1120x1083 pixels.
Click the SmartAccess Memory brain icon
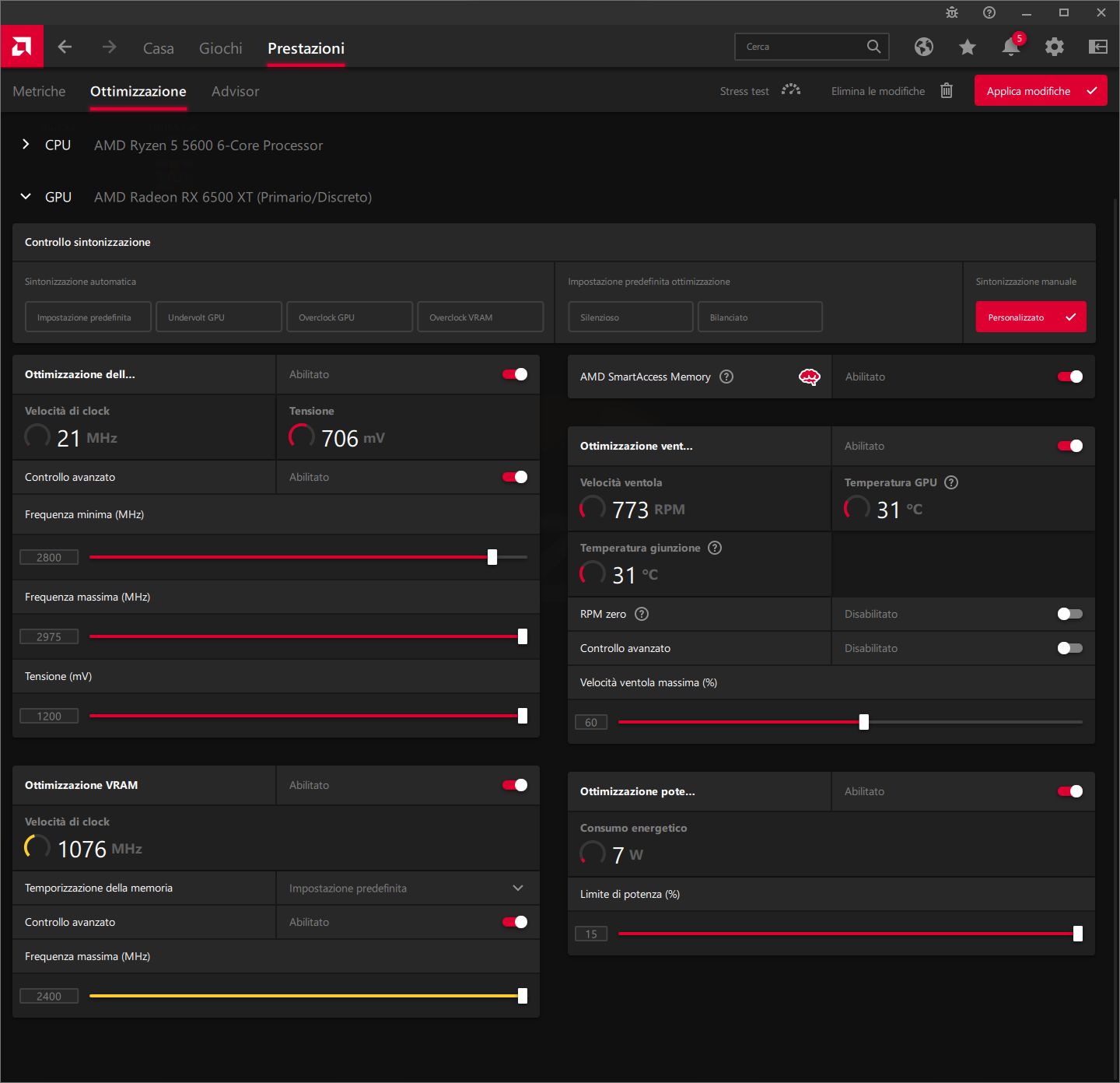click(810, 377)
